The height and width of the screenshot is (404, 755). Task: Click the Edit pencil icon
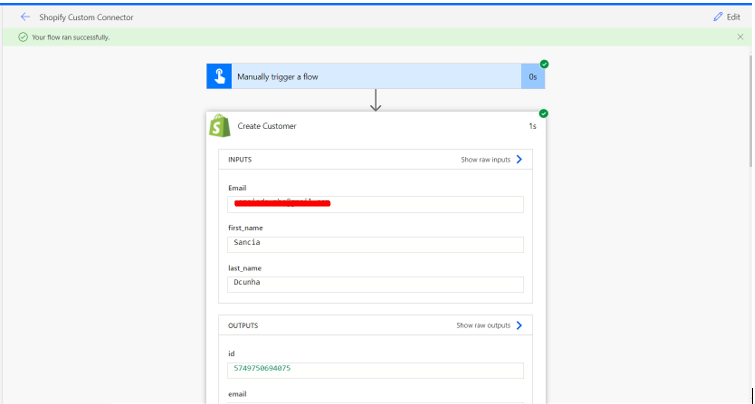pyautogui.click(x=718, y=17)
